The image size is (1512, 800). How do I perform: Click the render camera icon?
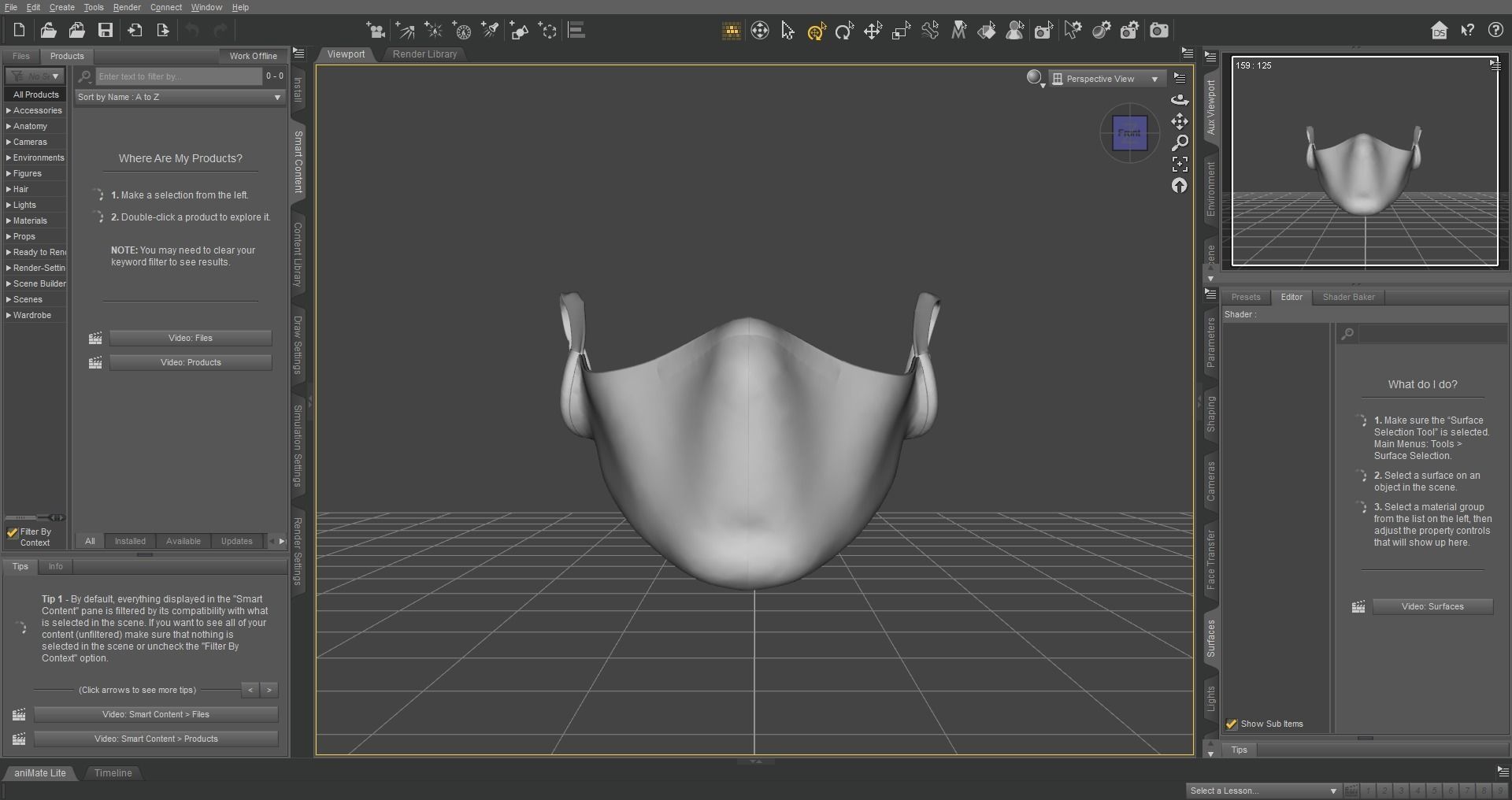click(1158, 31)
